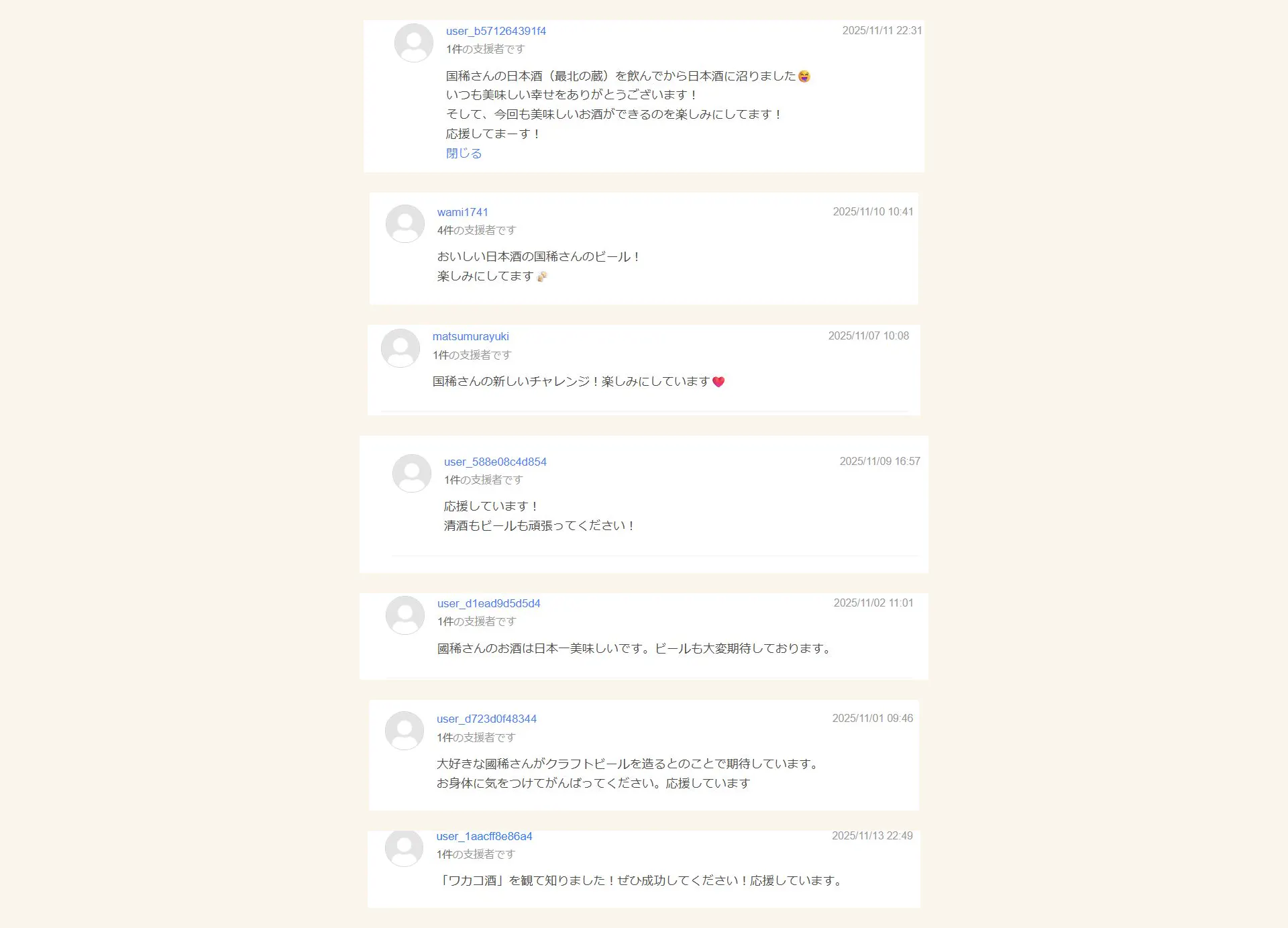Viewport: 1288px width, 928px height.
Task: Open user_d1ead9d5d5d4 profile link
Action: click(x=488, y=604)
